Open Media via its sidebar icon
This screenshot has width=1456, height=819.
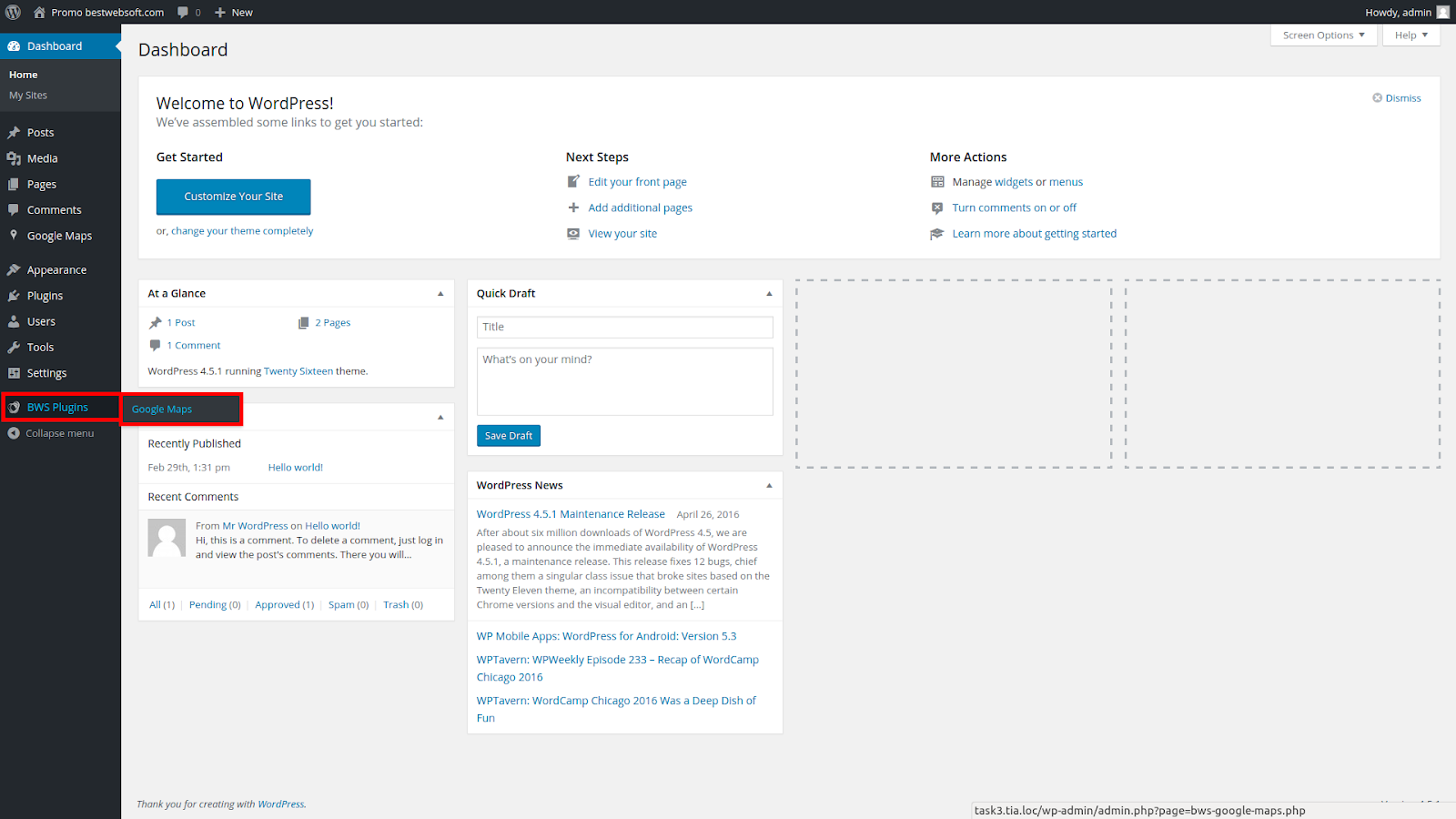point(14,158)
